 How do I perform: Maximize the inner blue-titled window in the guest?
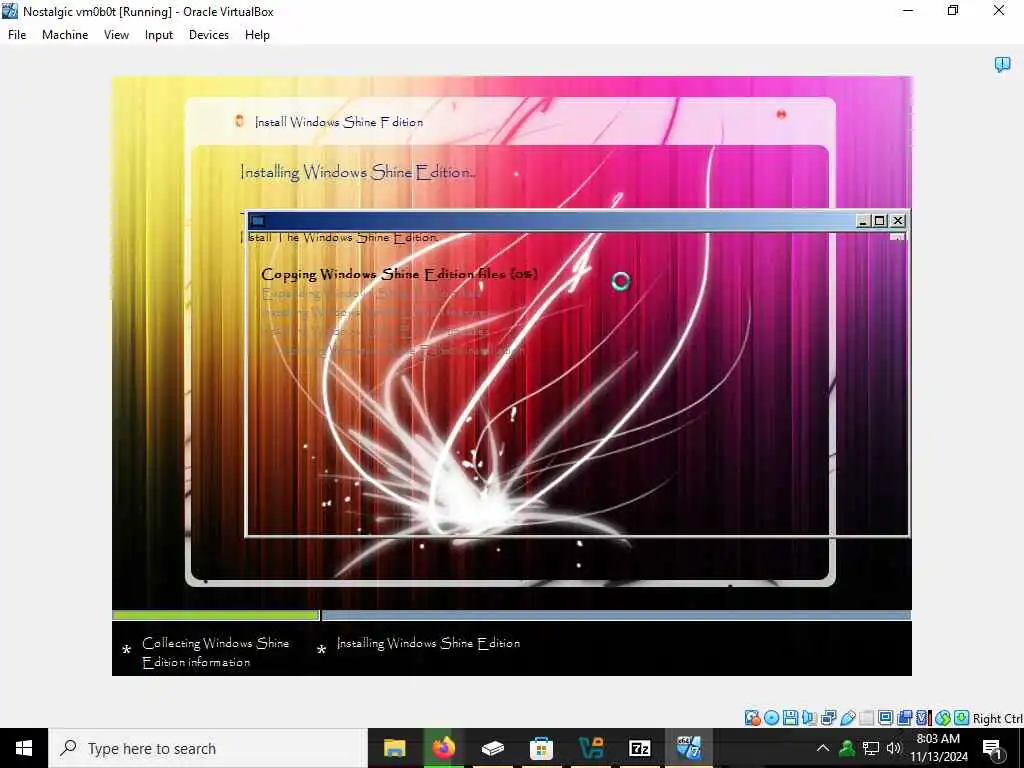880,221
